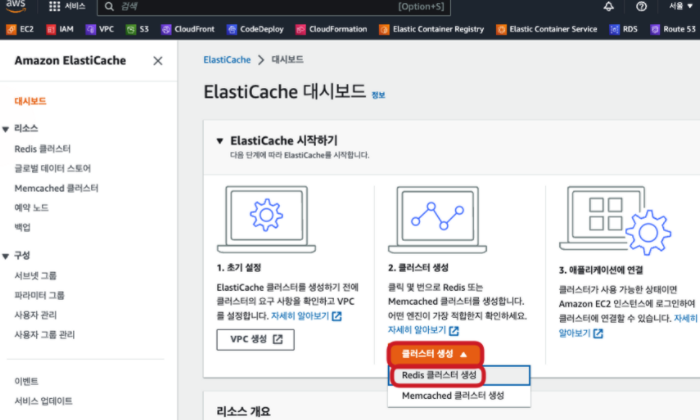This screenshot has width=700, height=420.
Task: Open 이벤트 in the sidebar
Action: tap(26, 381)
